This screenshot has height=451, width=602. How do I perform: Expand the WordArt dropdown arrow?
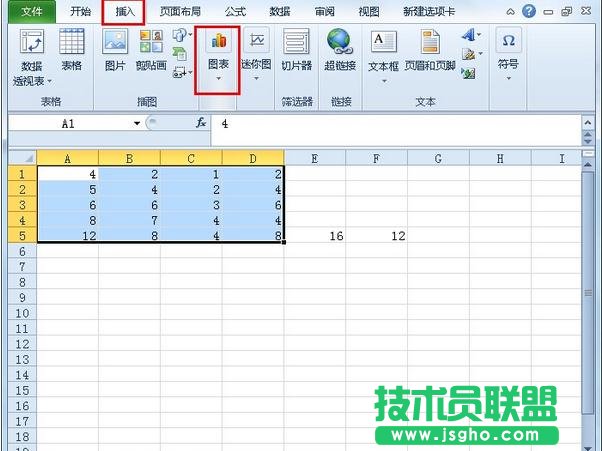tap(479, 35)
